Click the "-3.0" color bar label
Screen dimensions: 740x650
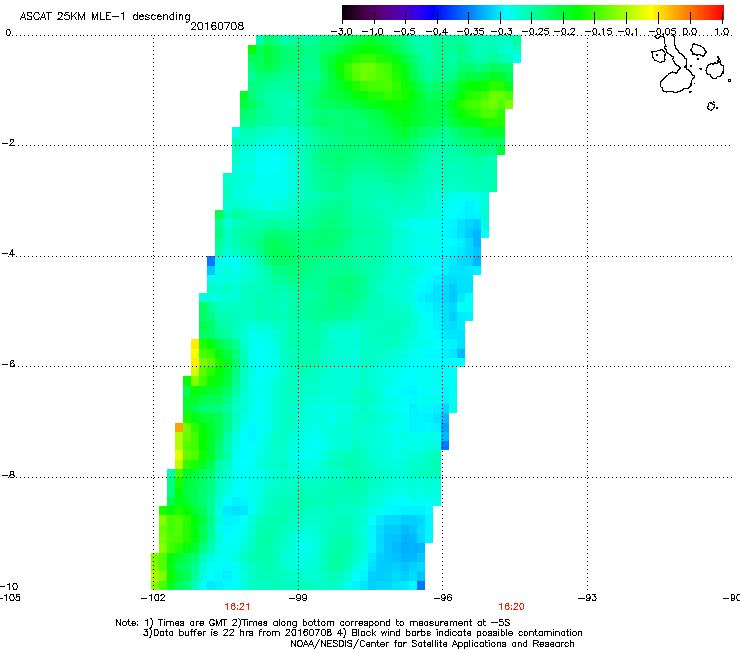341,32
